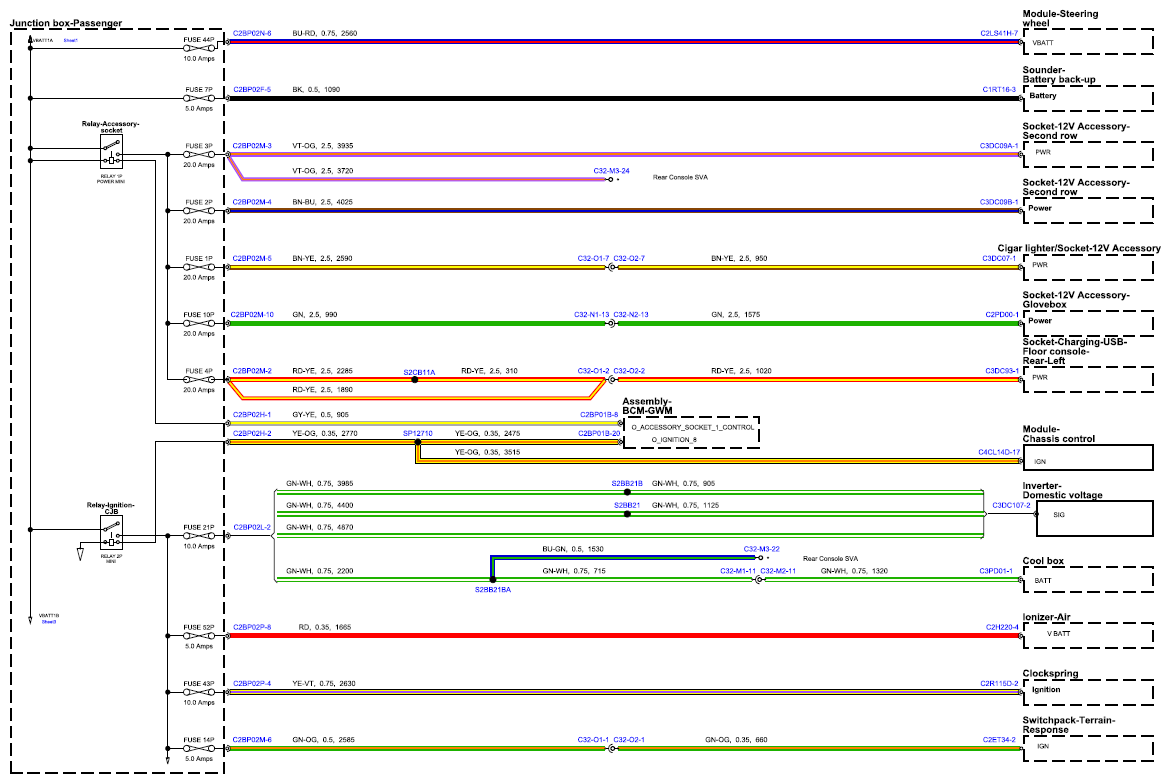The height and width of the screenshot is (783, 1170).
Task: Open splice link S2BB21BA
Action: (493, 590)
